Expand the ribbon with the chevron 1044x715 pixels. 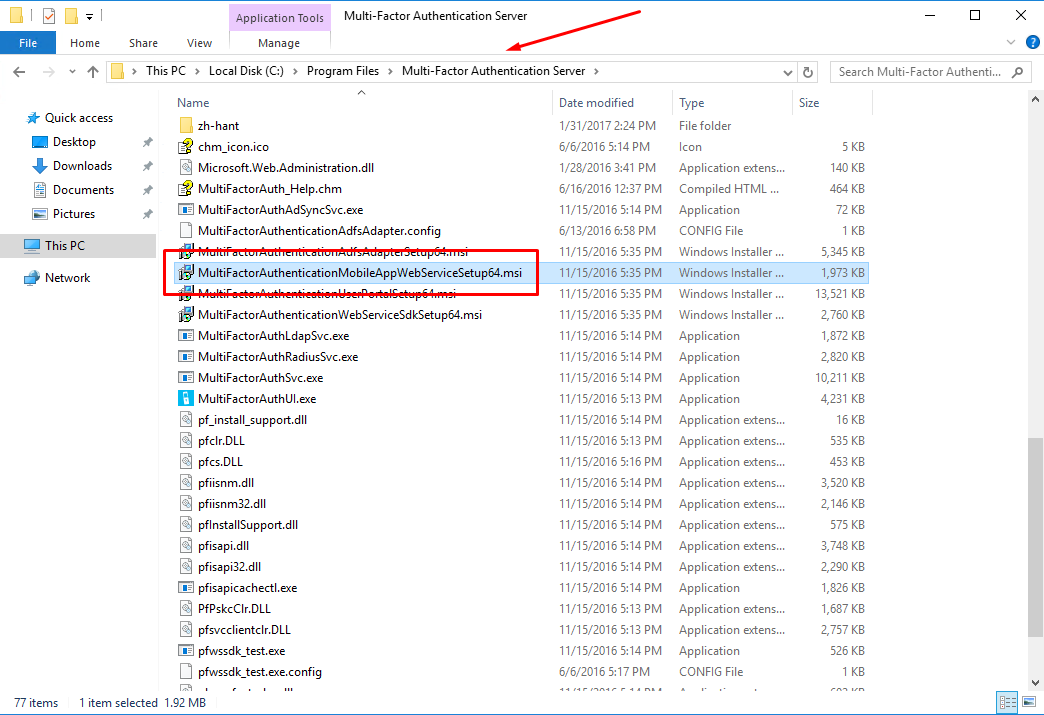pos(1011,43)
